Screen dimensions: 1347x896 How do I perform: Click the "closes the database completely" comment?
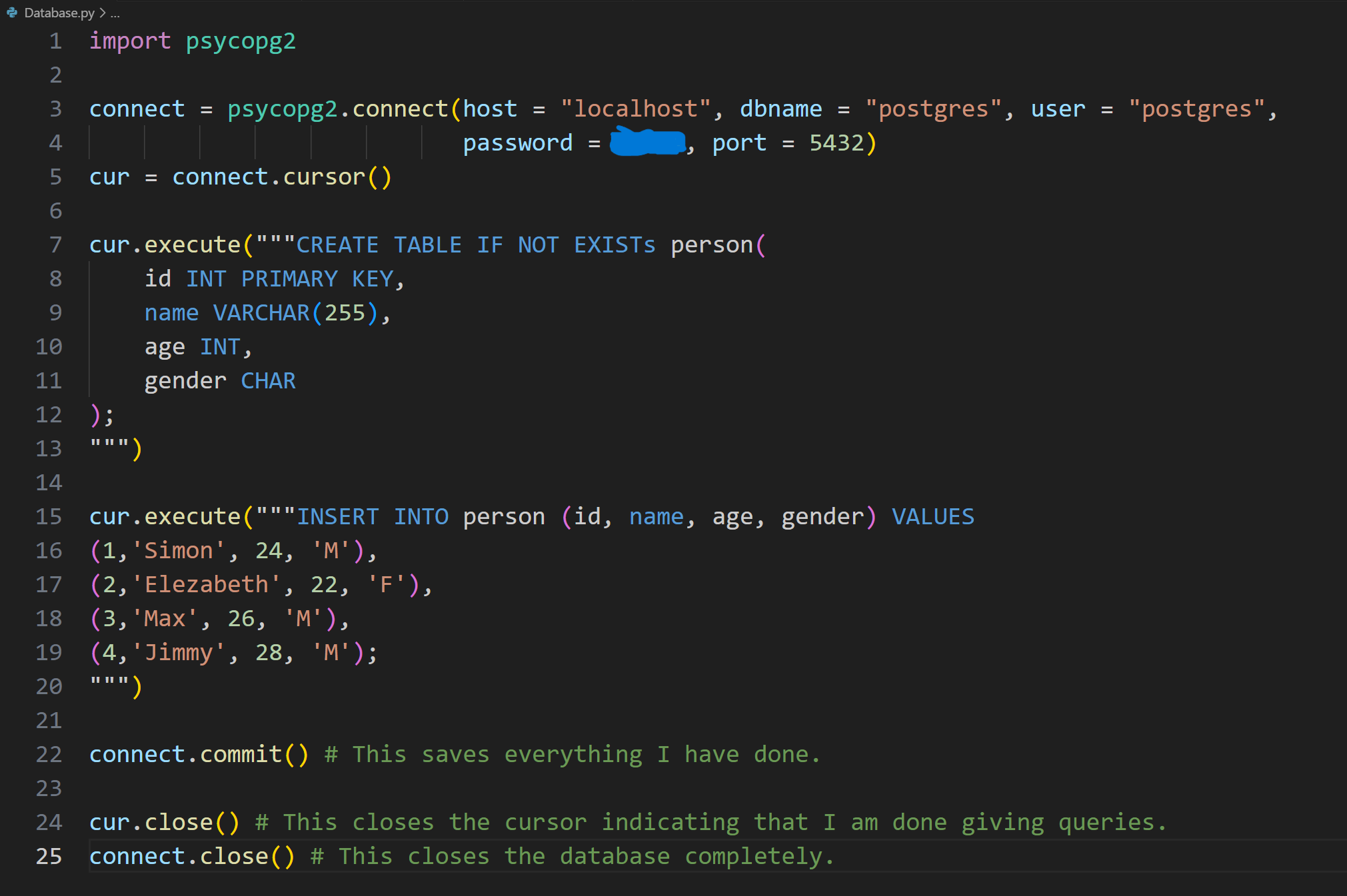586,857
